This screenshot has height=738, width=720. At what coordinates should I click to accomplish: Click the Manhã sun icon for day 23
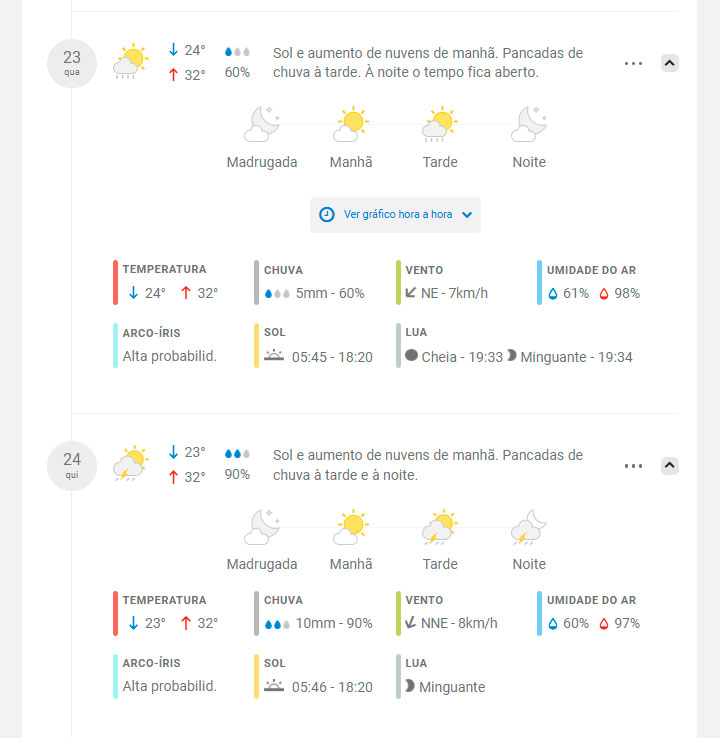351,125
